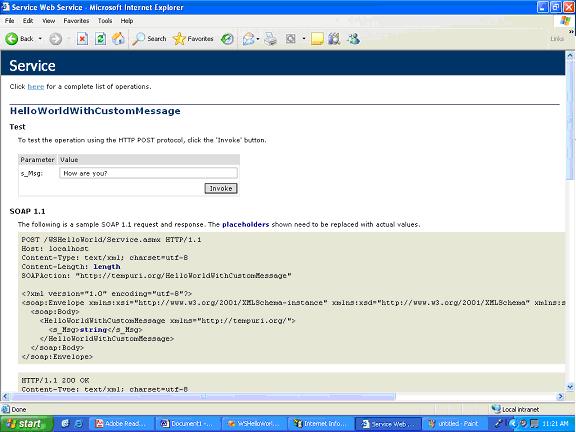Click the HelloWorldWithCustomMessage heading
576x432 pixels.
click(x=95, y=111)
